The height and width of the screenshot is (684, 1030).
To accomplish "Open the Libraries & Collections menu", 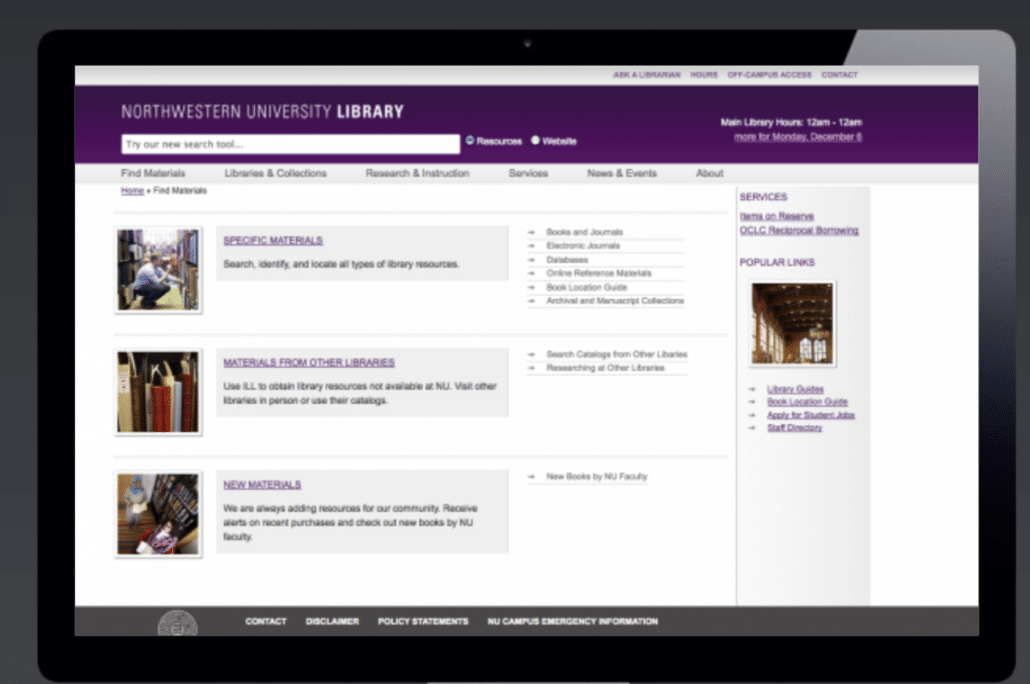I will click(x=275, y=173).
